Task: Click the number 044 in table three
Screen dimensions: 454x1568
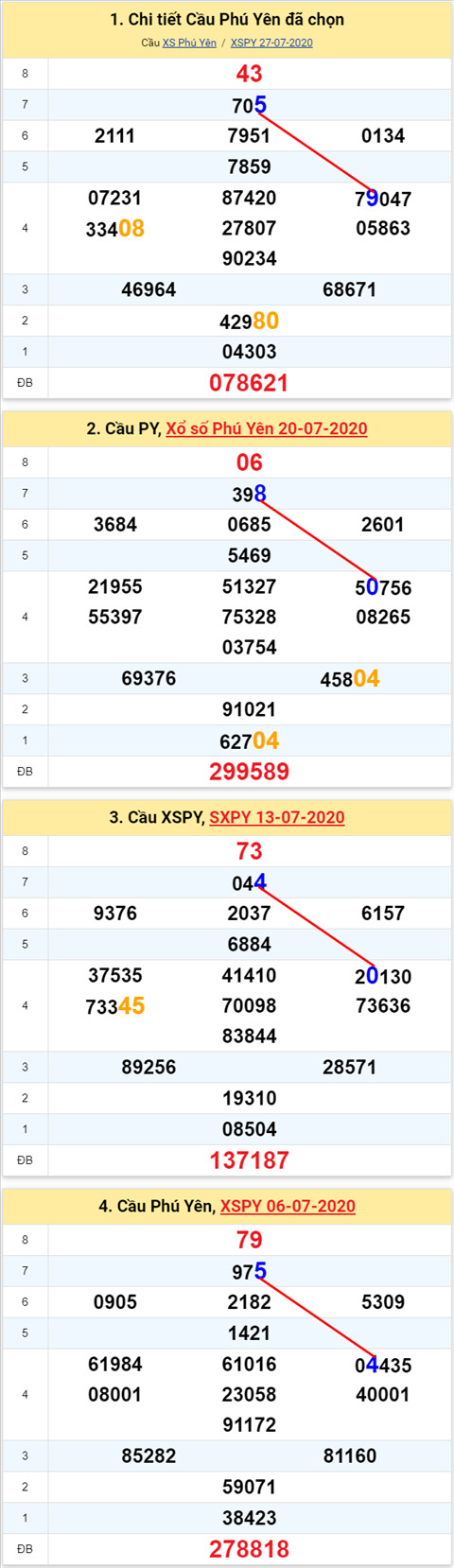Action: 249,882
